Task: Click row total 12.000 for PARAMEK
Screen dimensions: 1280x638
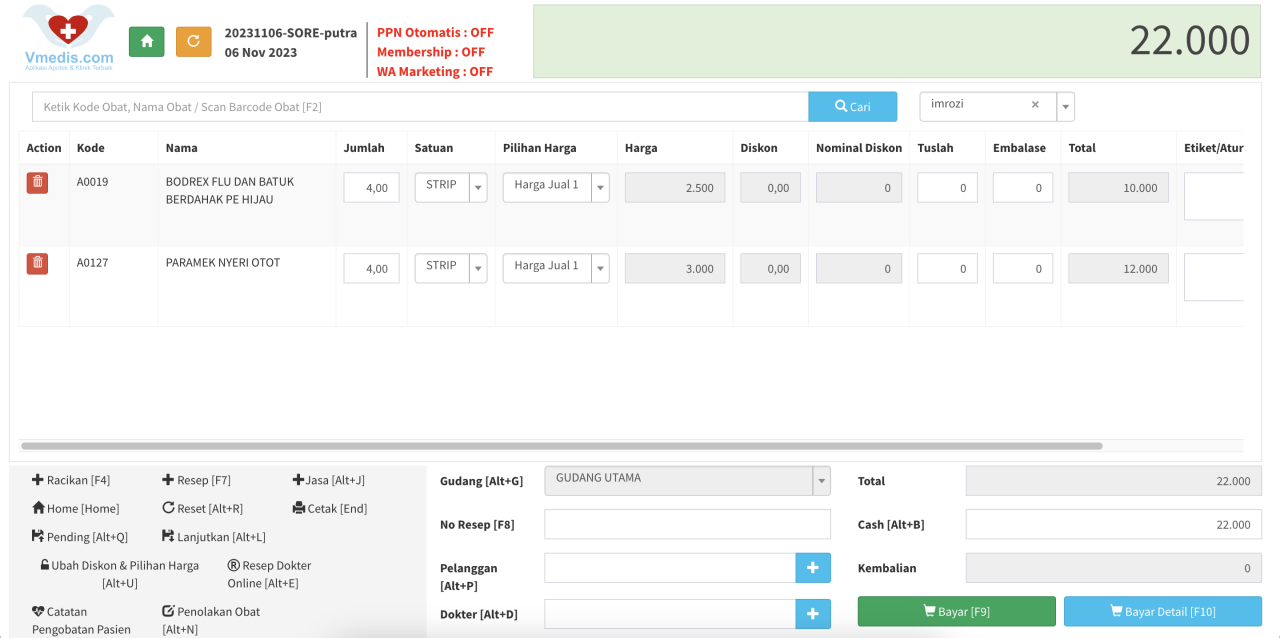Action: [x=1118, y=269]
